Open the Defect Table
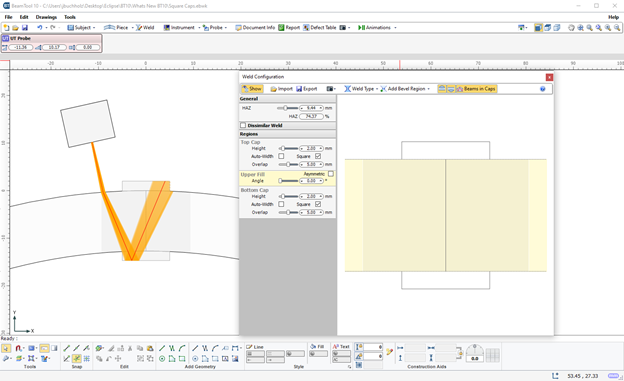 pos(320,27)
